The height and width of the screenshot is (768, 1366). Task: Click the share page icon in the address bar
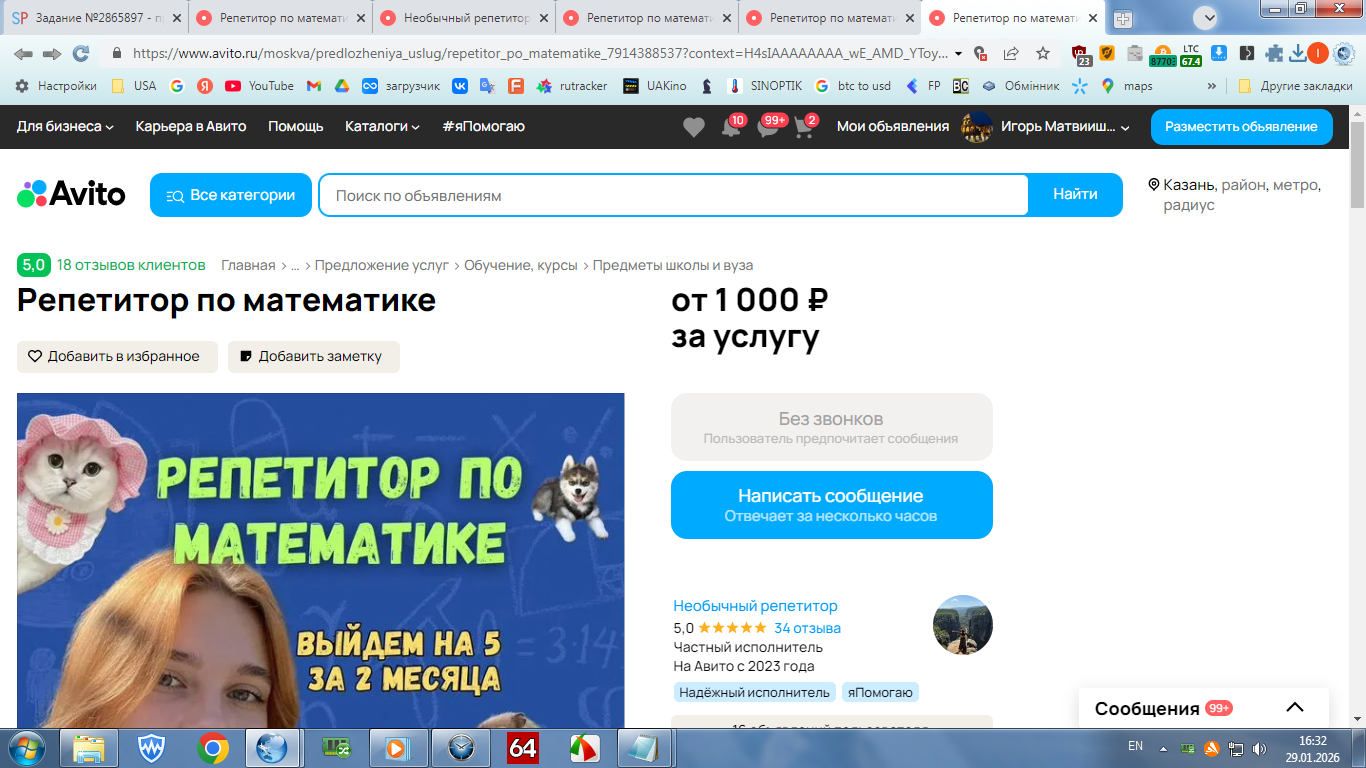click(x=1011, y=54)
